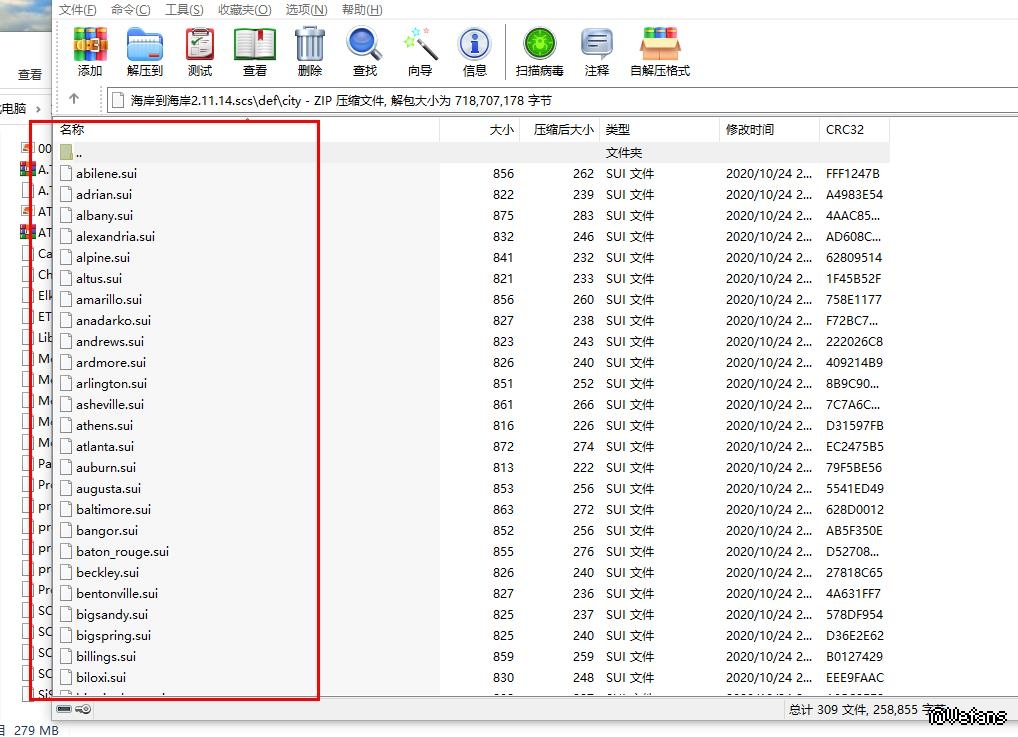1018x737 pixels.
Task: Open the 收藏夹(O) menu
Action: tap(245, 10)
